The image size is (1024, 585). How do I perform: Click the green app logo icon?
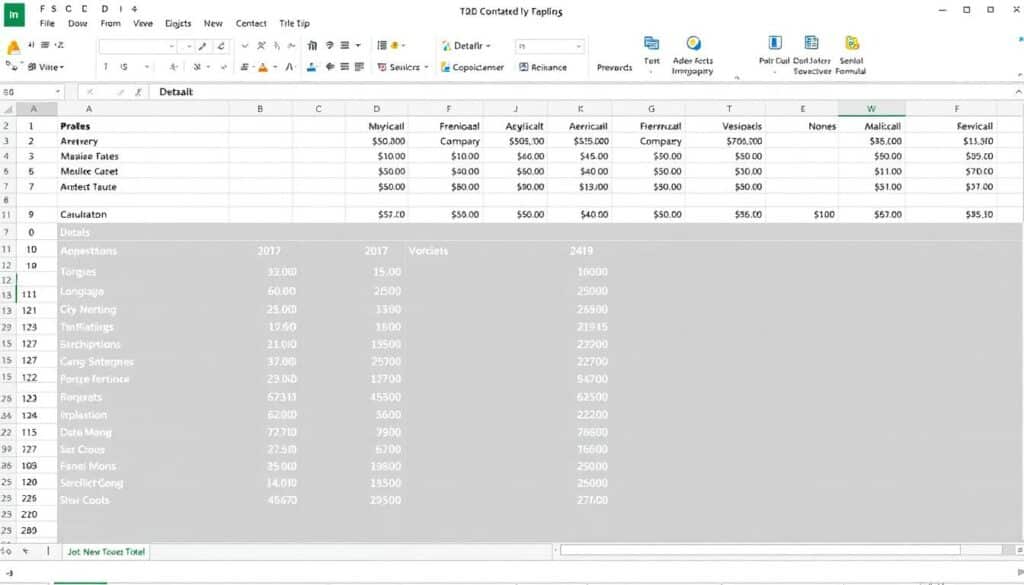(x=13, y=14)
